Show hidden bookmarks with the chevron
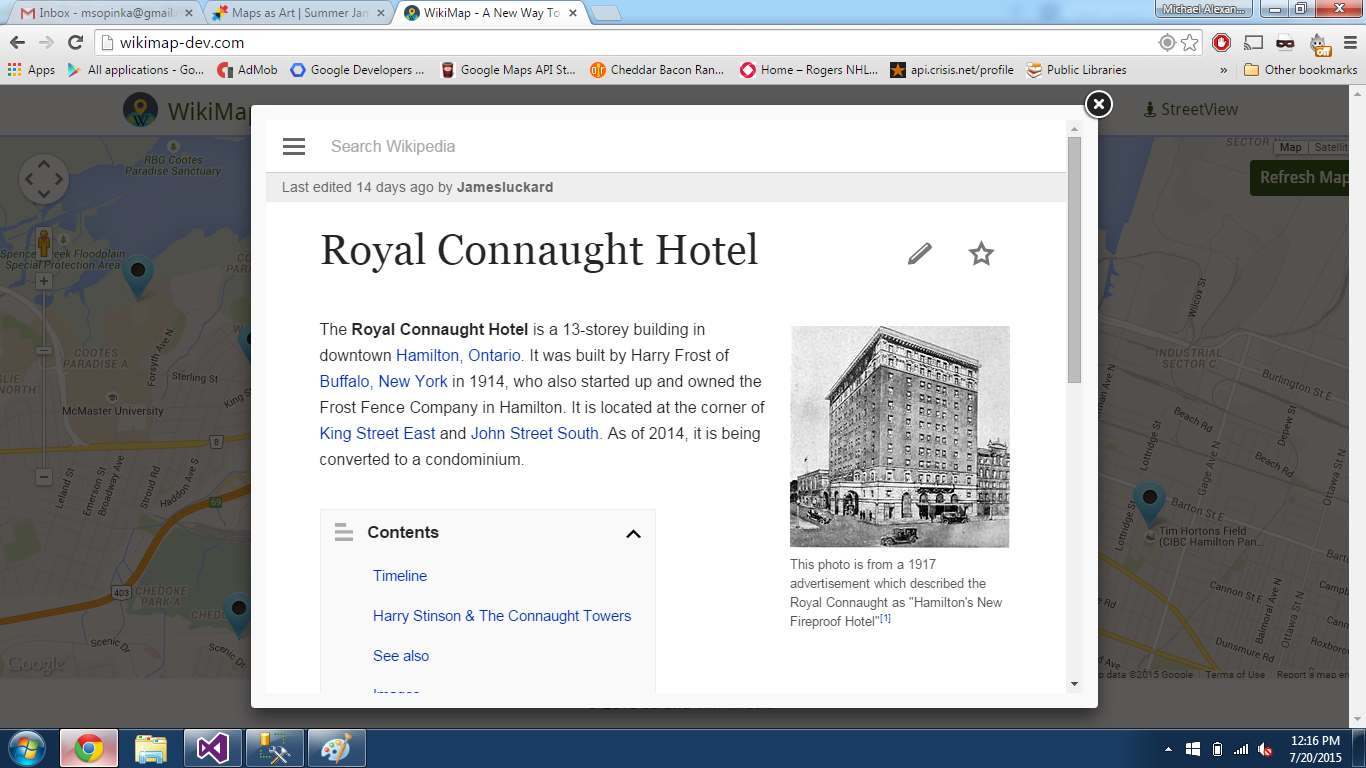1366x768 pixels. [x=1224, y=70]
